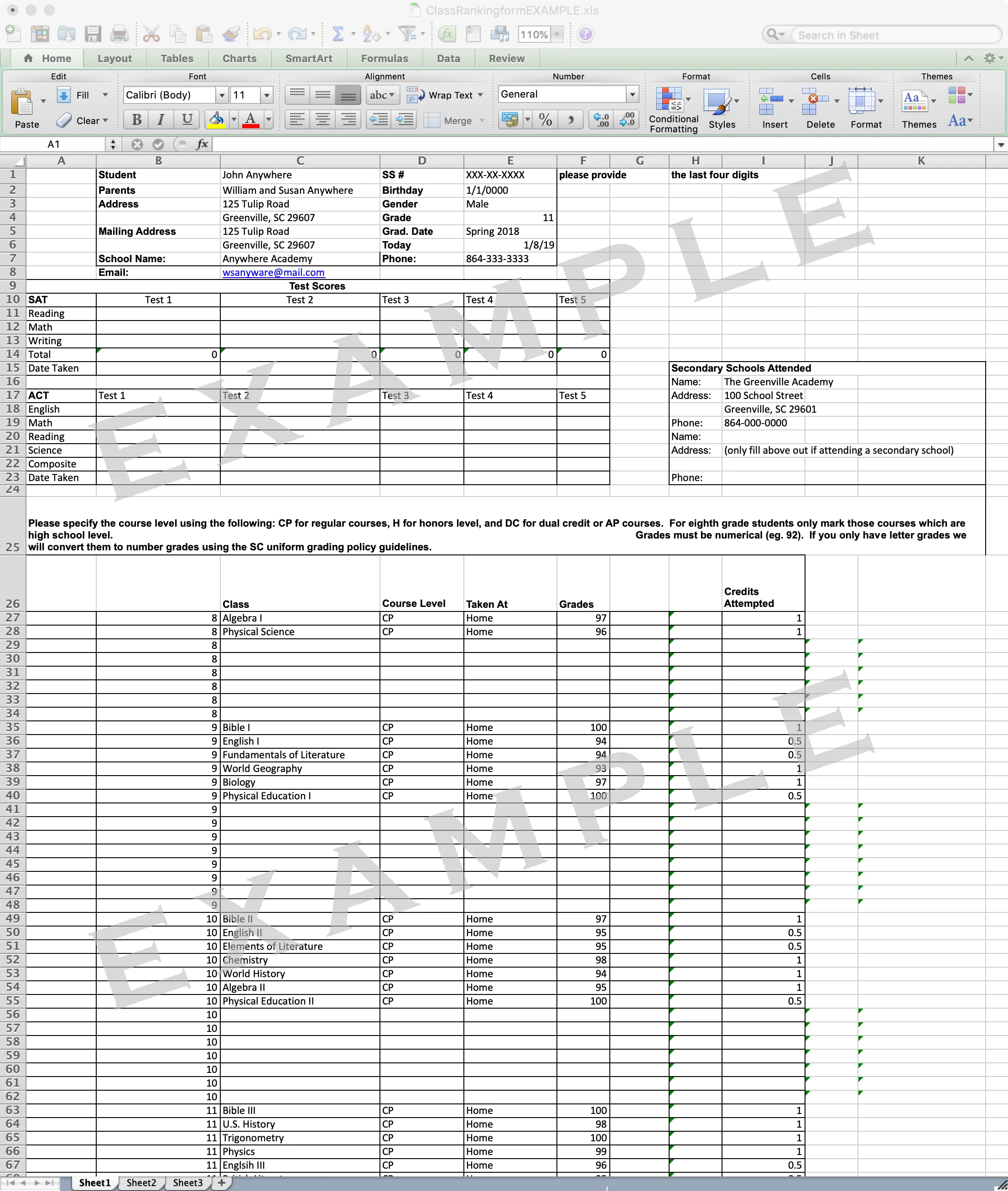Open the Formulas ribbon tab

[384, 58]
